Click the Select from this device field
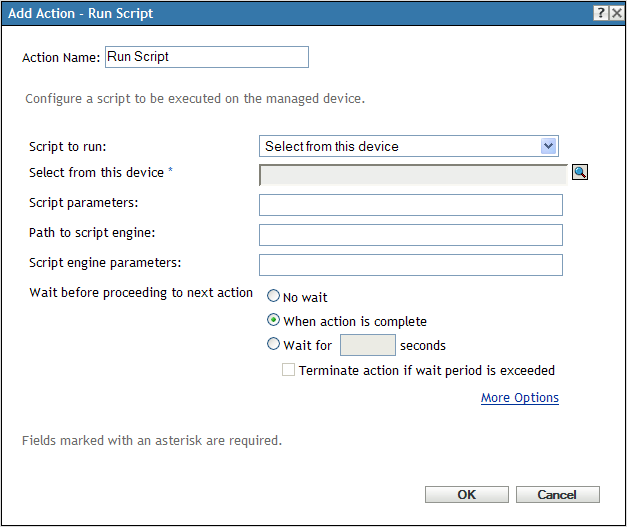Screen dimensions: 627x527 click(x=412, y=176)
